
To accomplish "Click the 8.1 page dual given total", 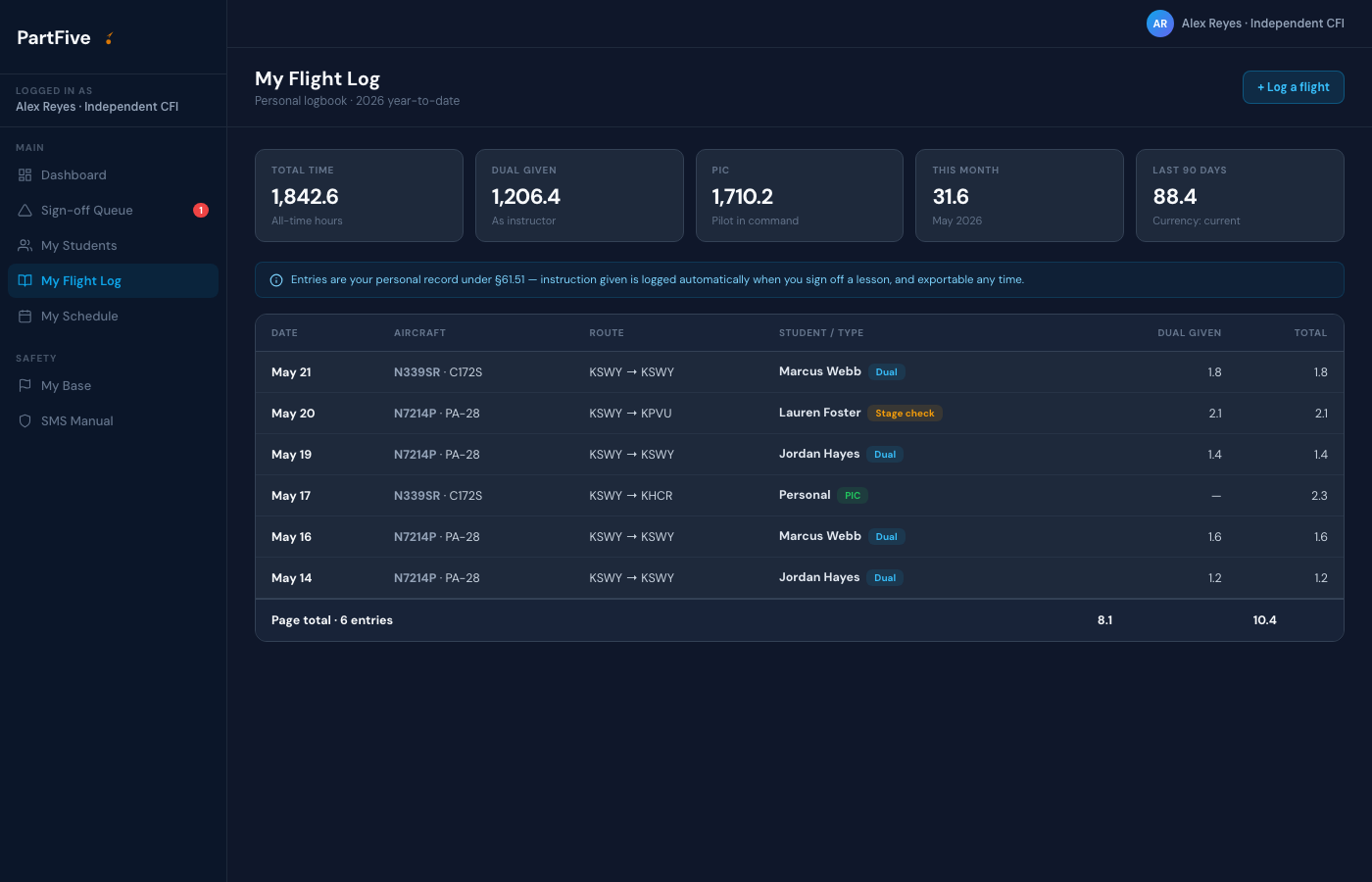I will click(1104, 620).
